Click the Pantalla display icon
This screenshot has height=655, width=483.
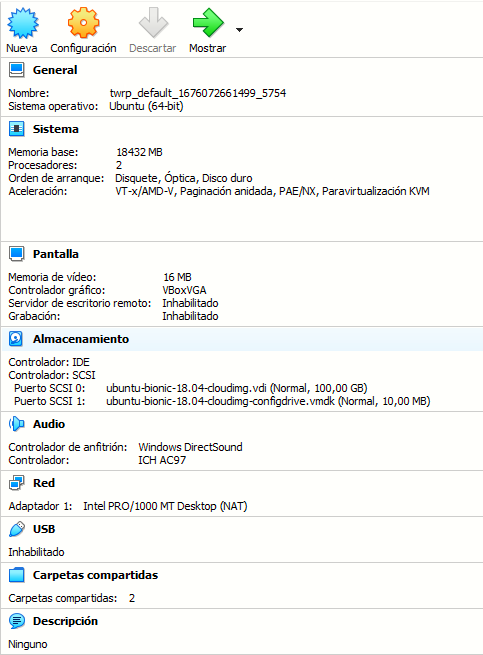[17, 254]
